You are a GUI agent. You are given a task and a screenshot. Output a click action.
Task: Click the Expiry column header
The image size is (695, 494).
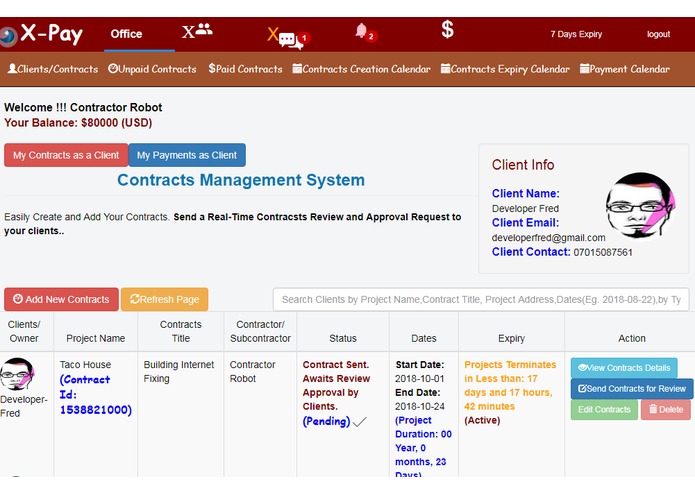coord(511,338)
